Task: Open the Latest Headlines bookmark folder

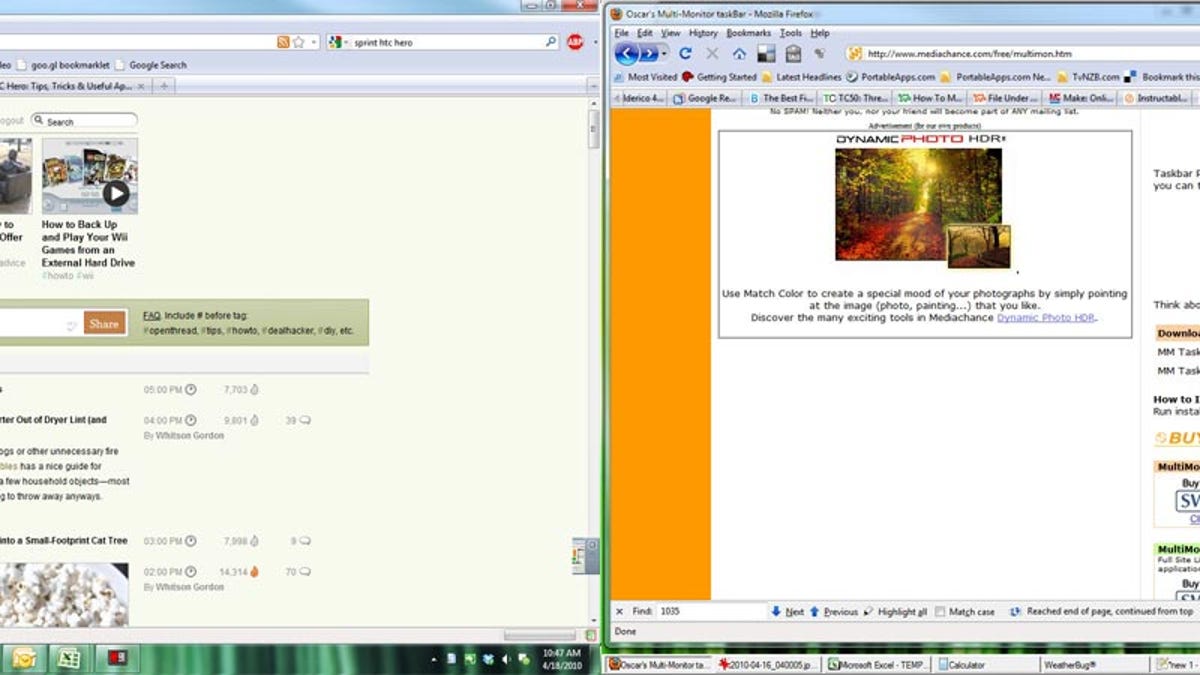Action: tap(801, 77)
